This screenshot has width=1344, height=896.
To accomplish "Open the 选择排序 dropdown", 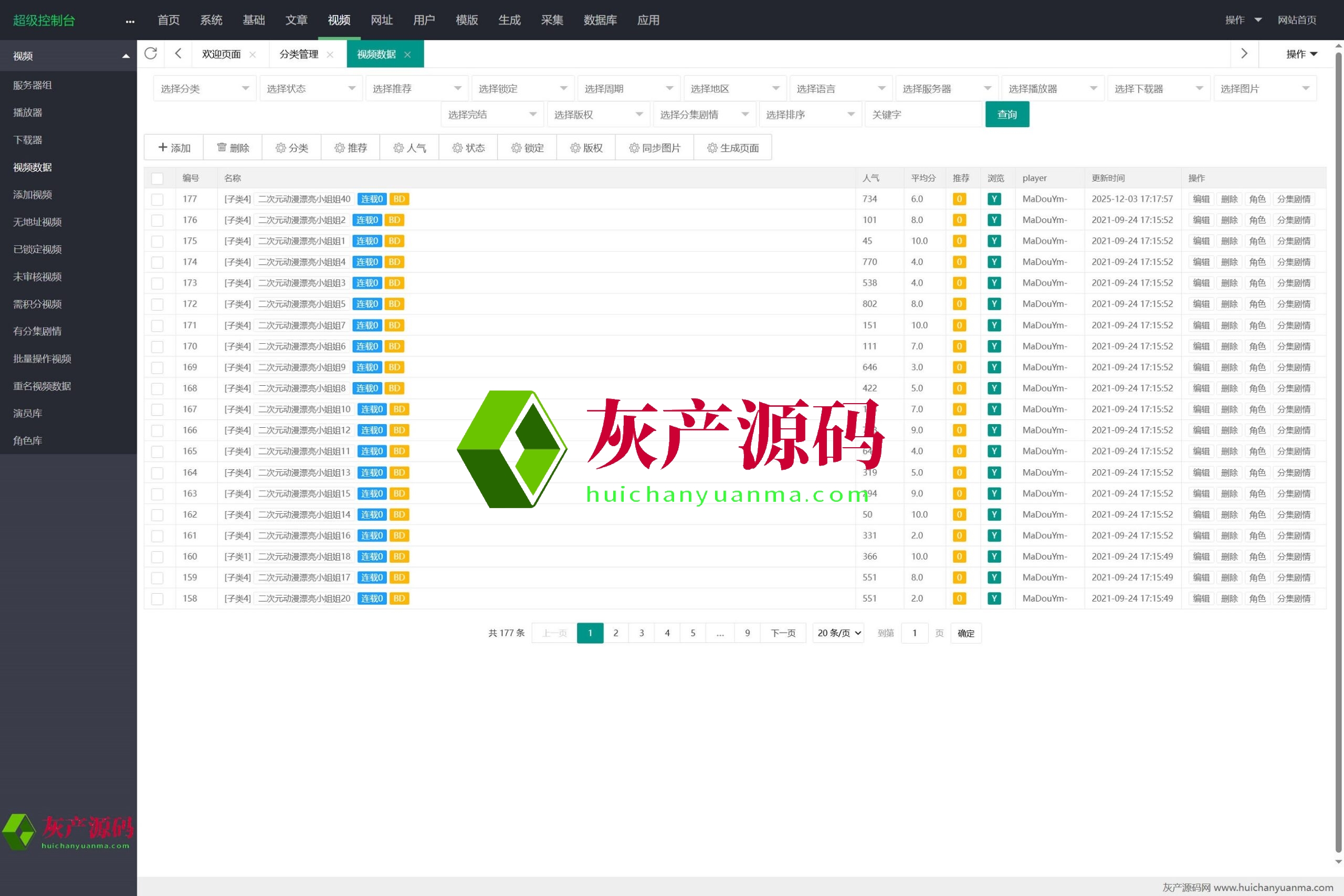I will tap(809, 115).
